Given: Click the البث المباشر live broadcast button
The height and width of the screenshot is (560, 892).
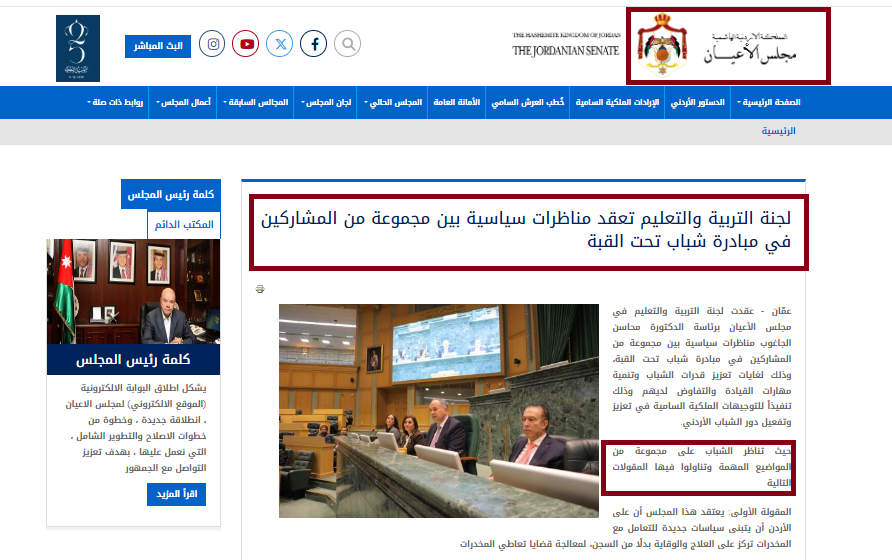Looking at the screenshot, I should point(157,46).
